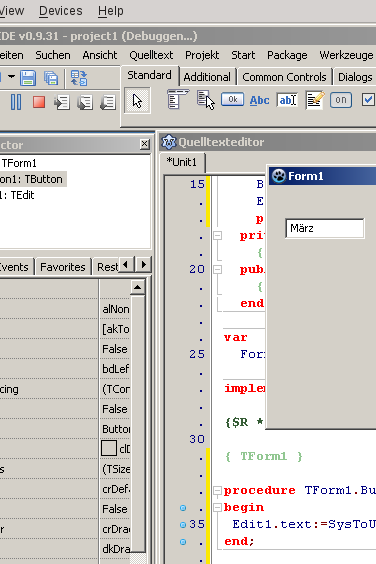Image resolution: width=376 pixels, height=564 pixels.
Task: Pick the TPopupMenu component icon
Action: coord(206,100)
